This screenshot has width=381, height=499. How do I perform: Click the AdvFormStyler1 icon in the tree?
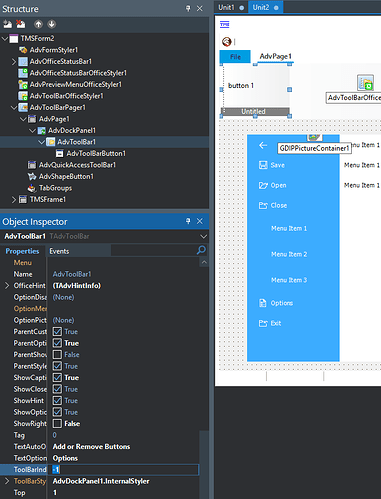tap(23, 50)
